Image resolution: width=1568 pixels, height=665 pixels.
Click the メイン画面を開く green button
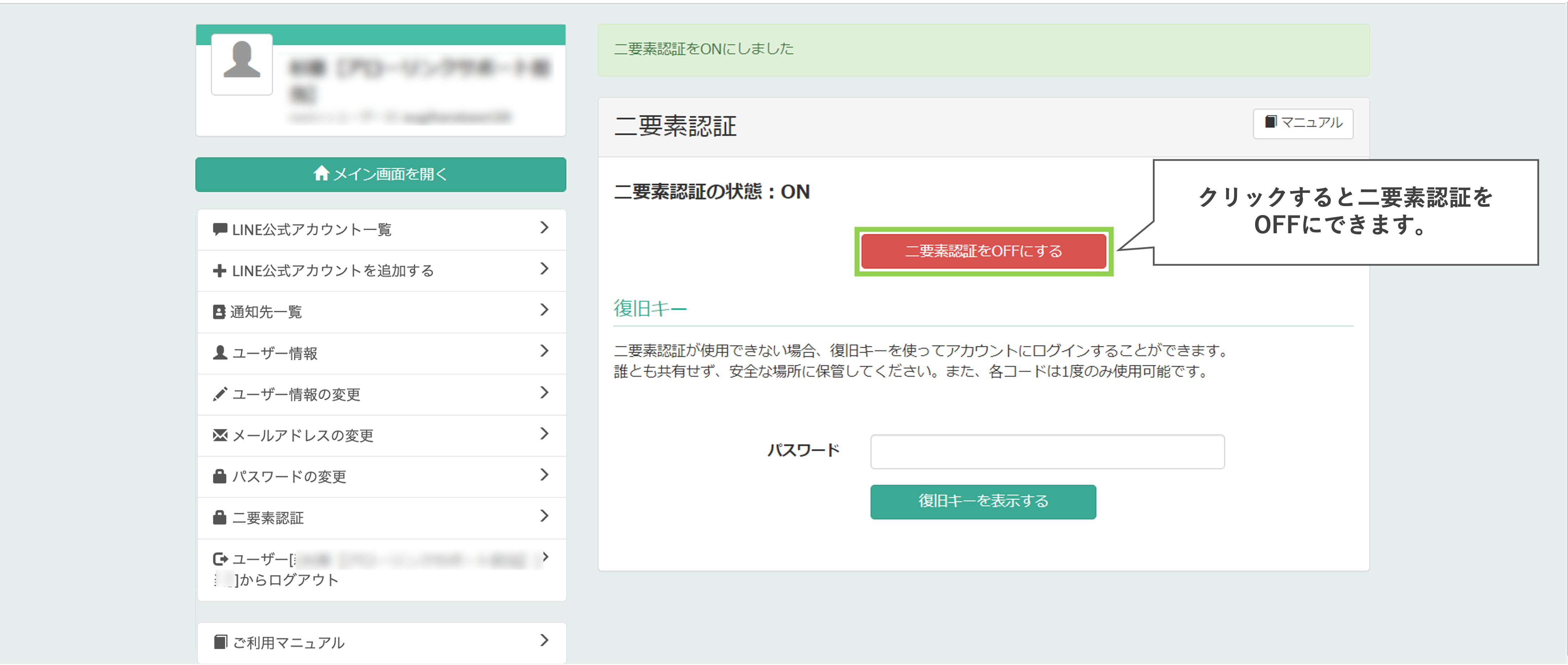coord(381,174)
